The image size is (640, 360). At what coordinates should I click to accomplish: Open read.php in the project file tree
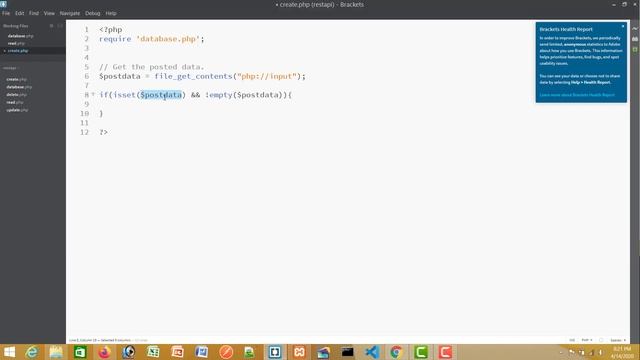(16, 102)
